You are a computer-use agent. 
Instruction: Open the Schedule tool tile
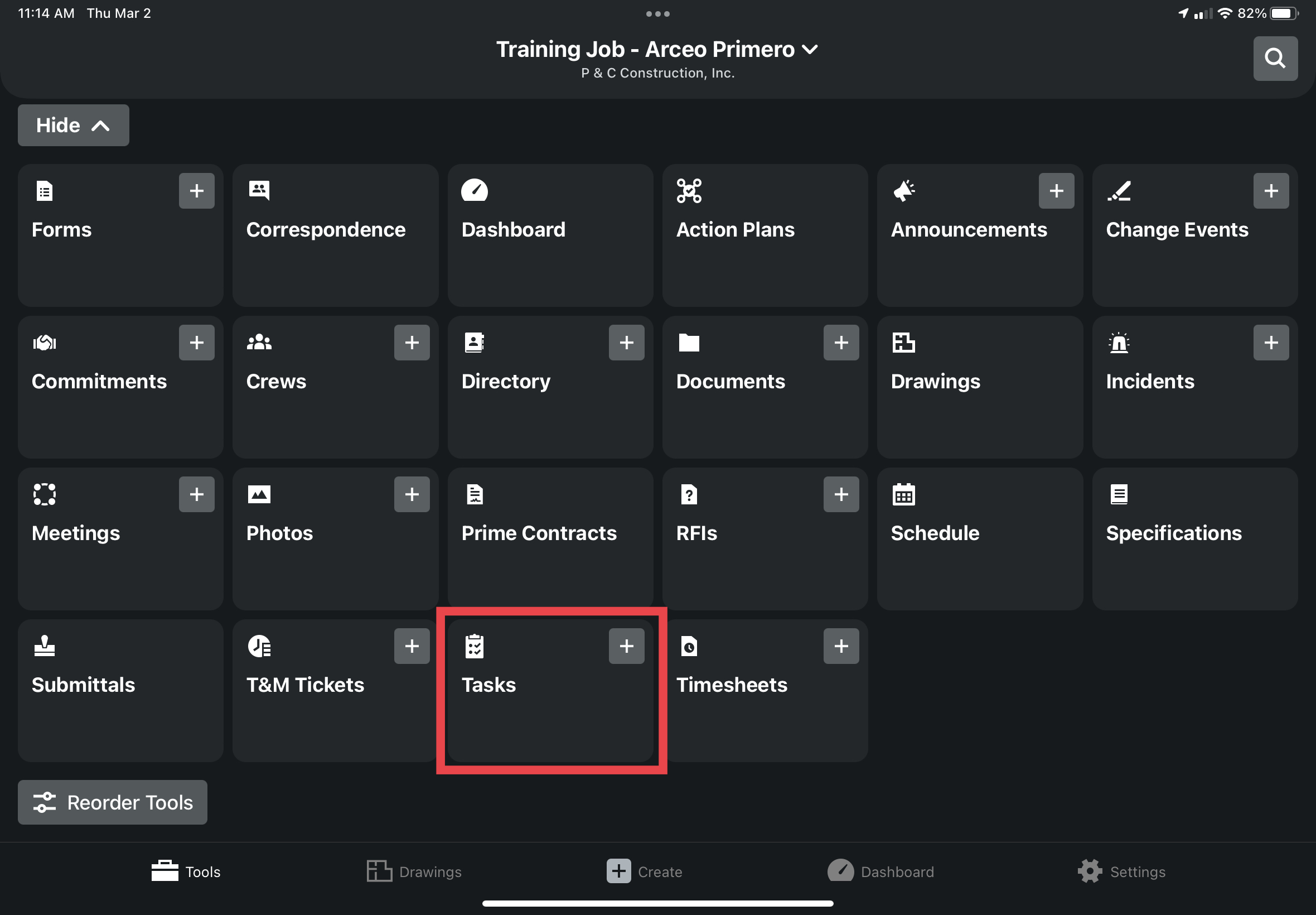click(x=979, y=539)
